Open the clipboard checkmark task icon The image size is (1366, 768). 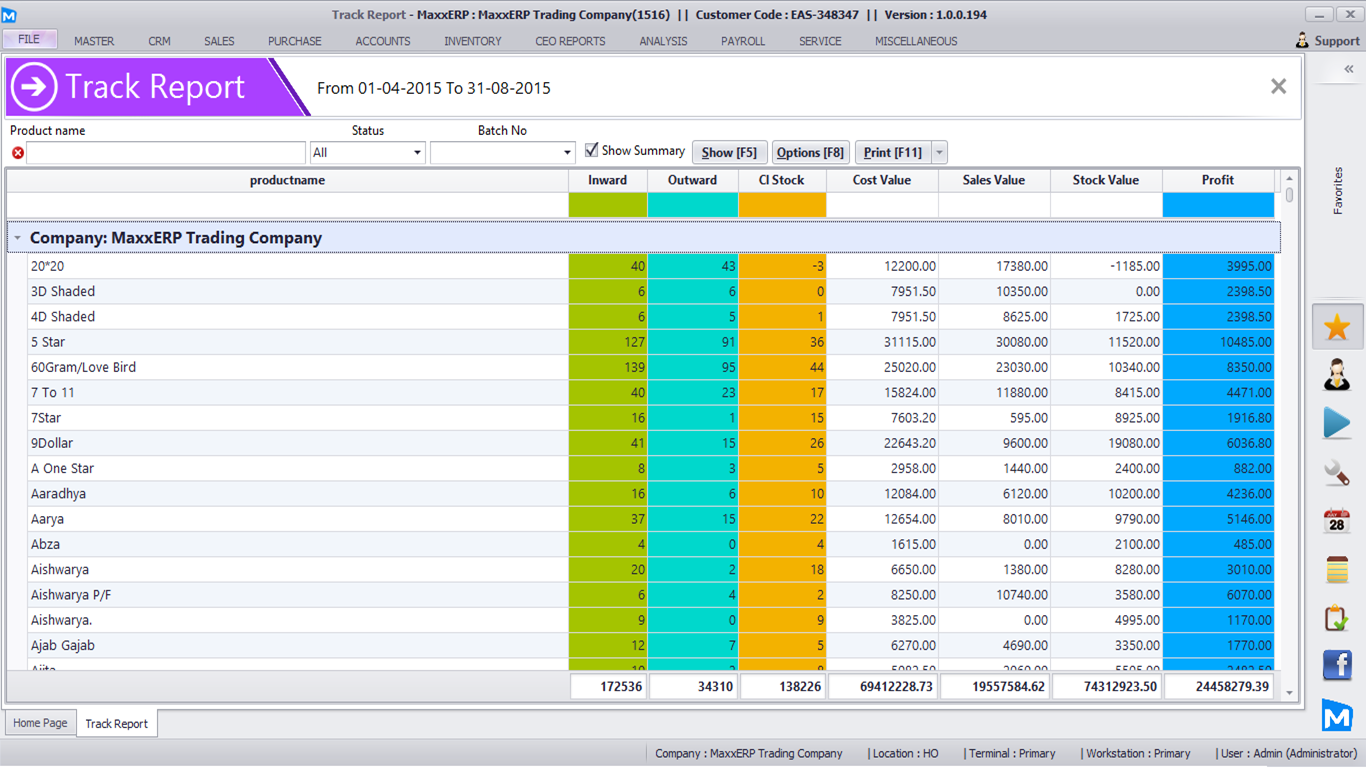pos(1336,617)
